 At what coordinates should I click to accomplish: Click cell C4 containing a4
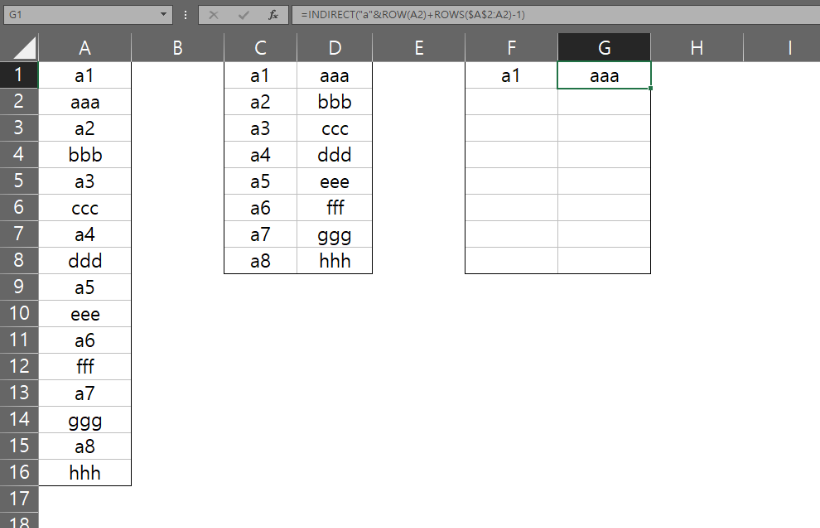pos(260,155)
